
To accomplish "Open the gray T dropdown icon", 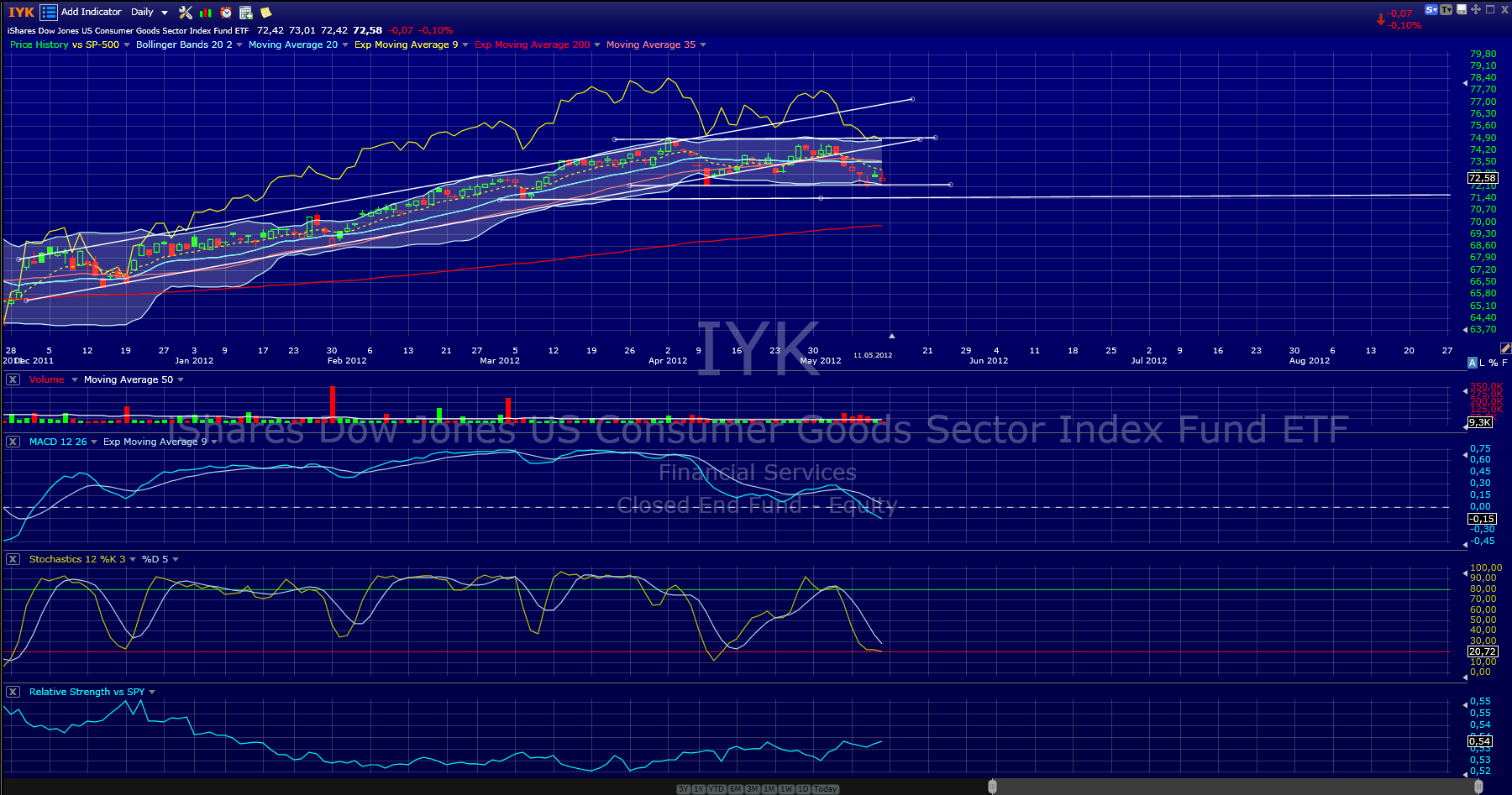I will pos(1446,10).
